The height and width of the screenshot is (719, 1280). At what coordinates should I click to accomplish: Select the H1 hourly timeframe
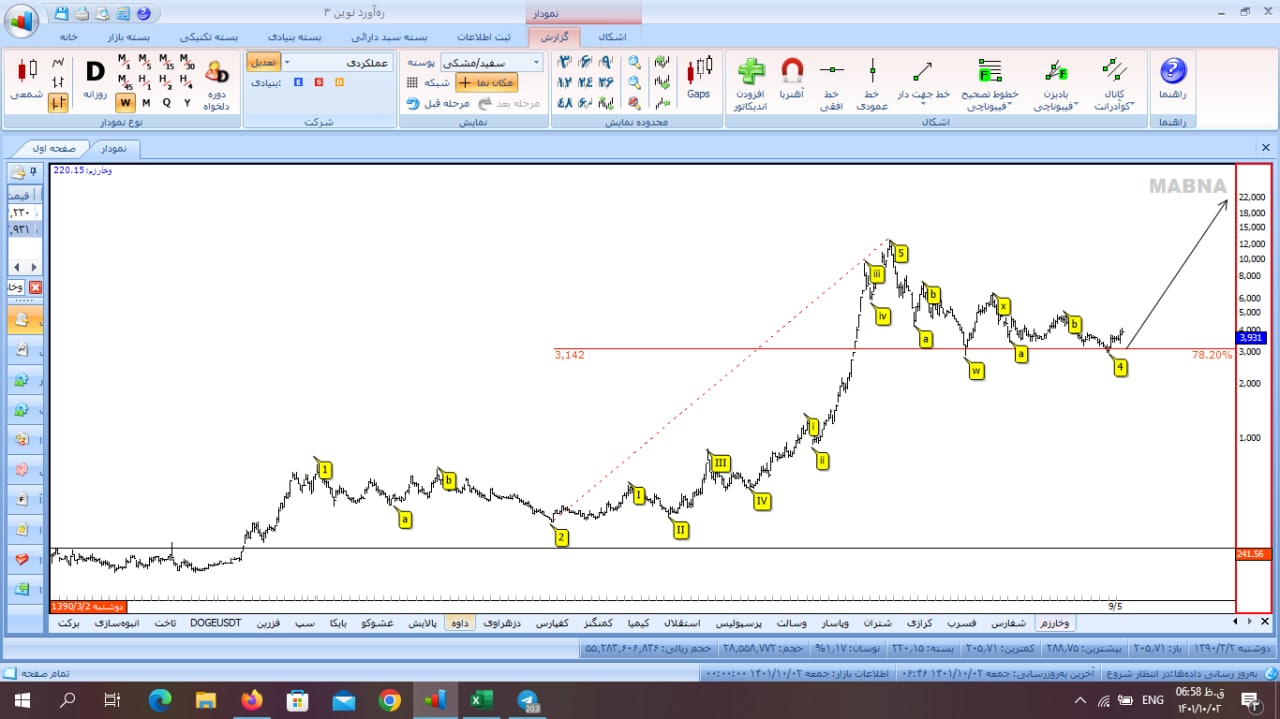click(x=146, y=82)
